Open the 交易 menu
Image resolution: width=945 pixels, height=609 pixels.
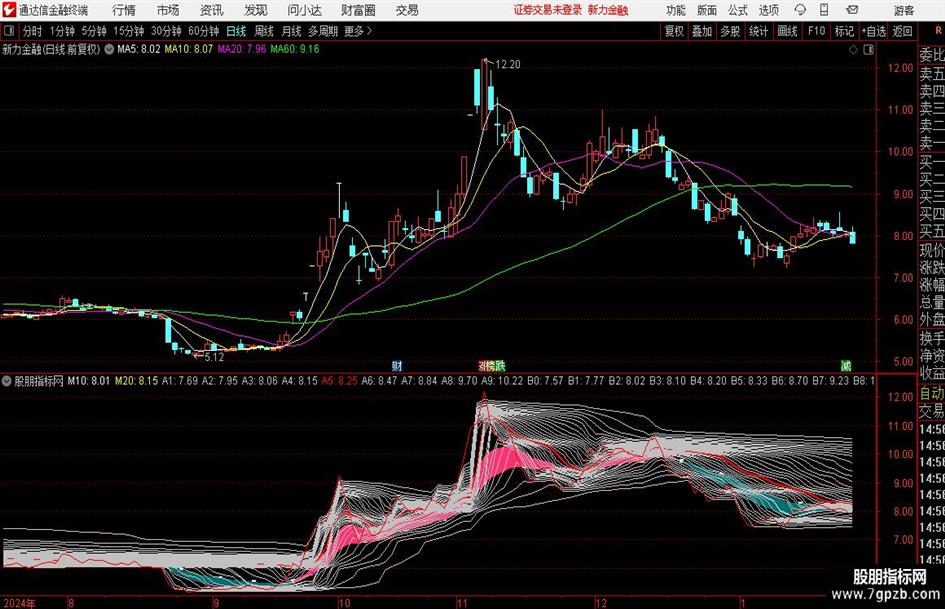(x=407, y=10)
